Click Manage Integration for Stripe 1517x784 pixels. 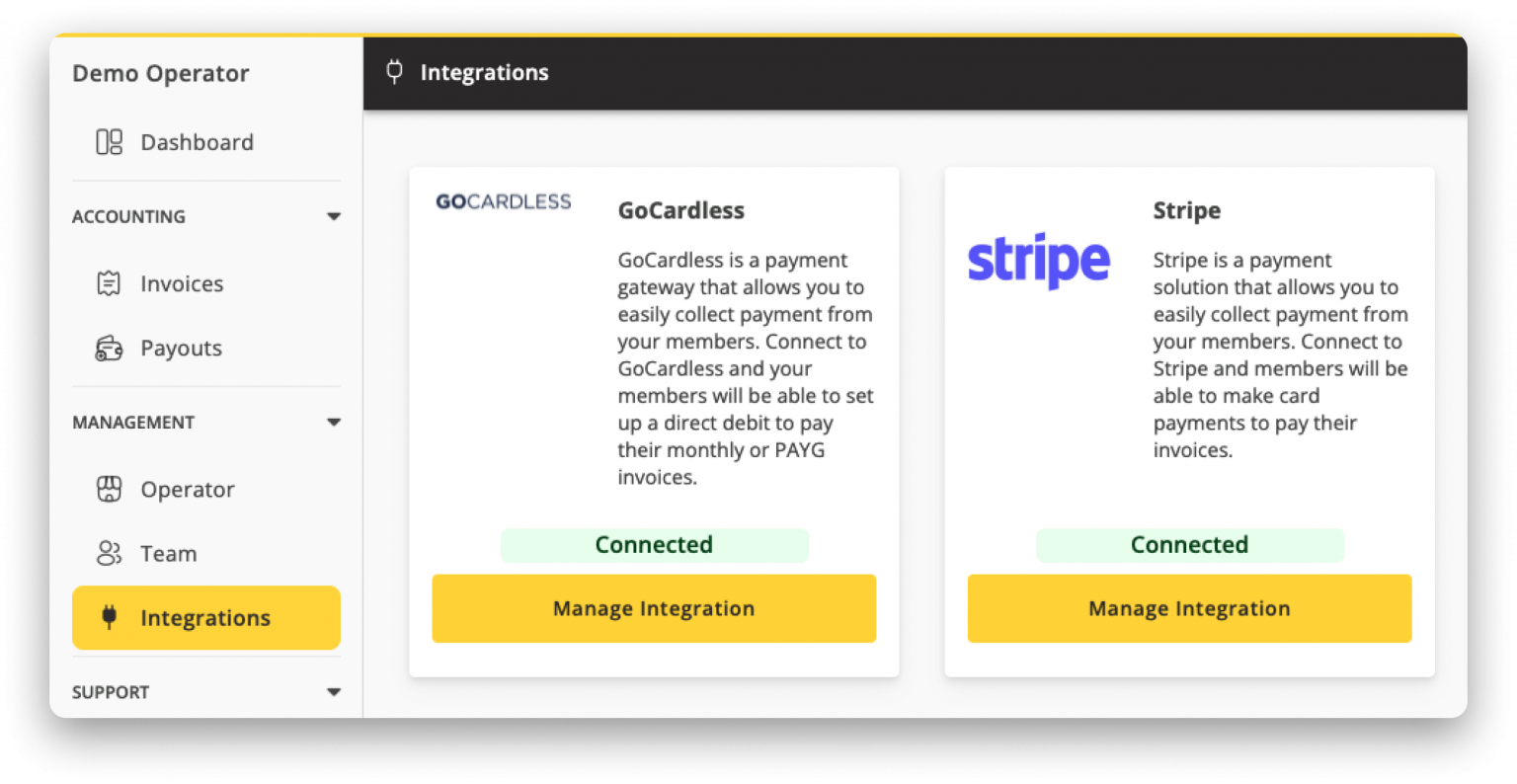[x=1189, y=608]
